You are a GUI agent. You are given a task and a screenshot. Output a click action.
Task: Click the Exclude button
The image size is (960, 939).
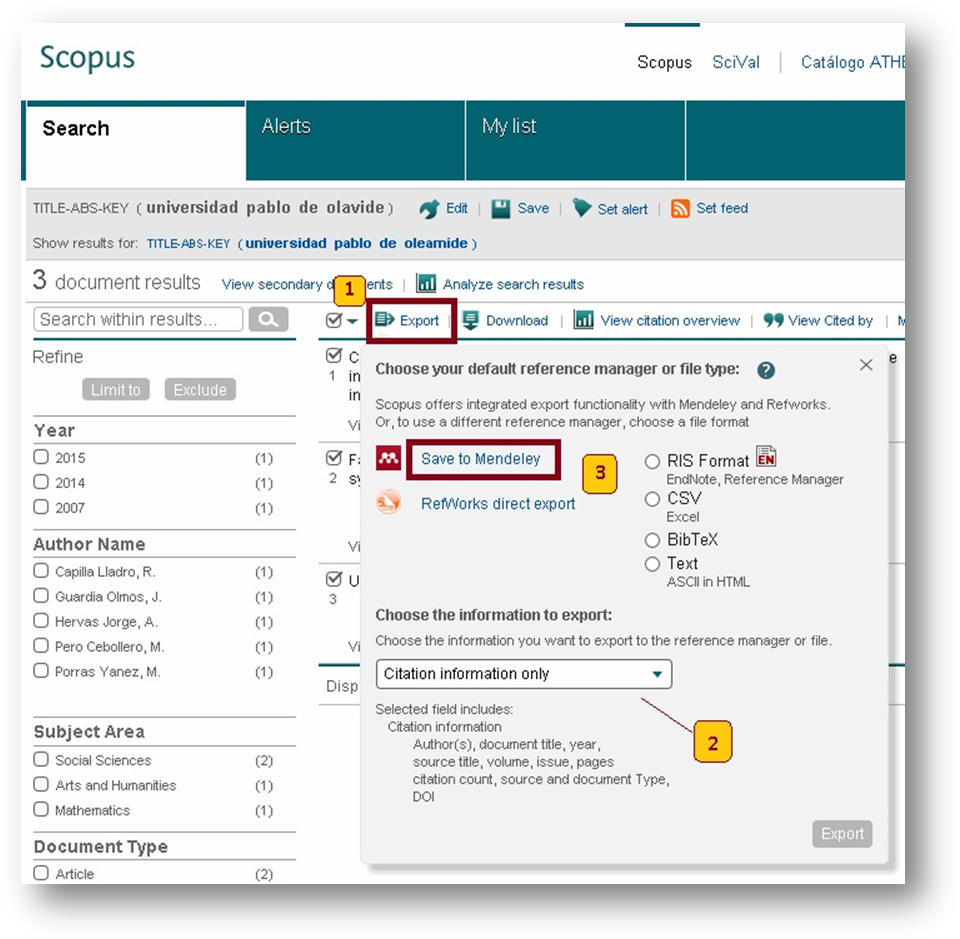(x=200, y=389)
